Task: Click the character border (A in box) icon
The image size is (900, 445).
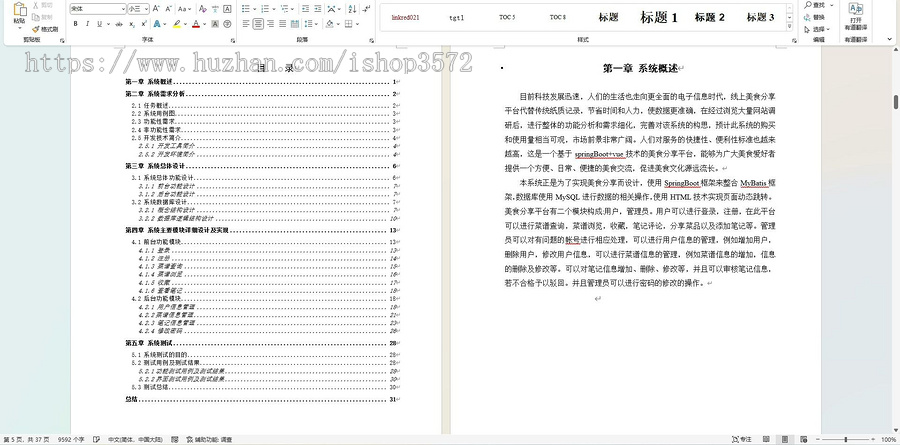Action: [227, 9]
